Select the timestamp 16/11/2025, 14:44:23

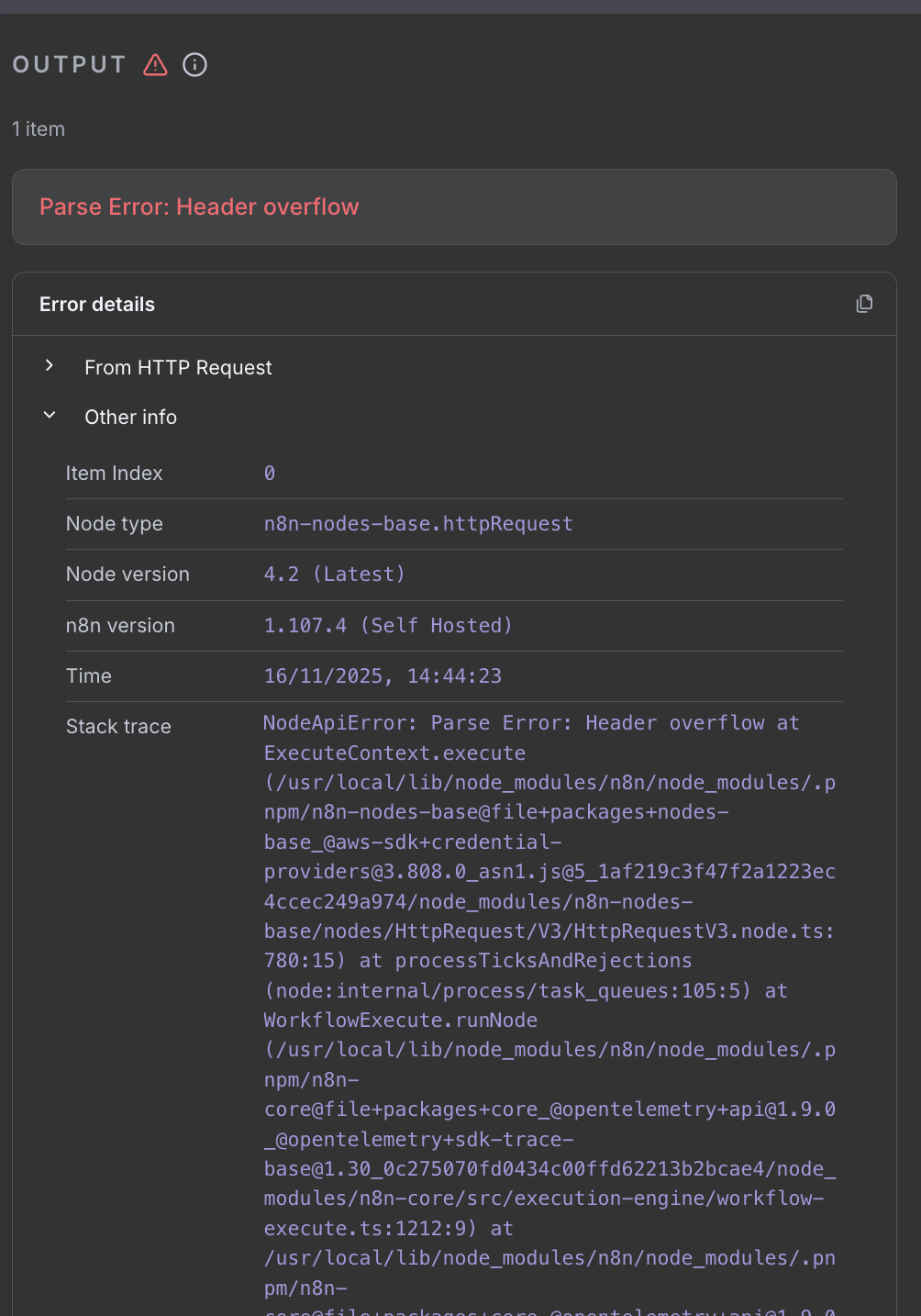pos(383,676)
